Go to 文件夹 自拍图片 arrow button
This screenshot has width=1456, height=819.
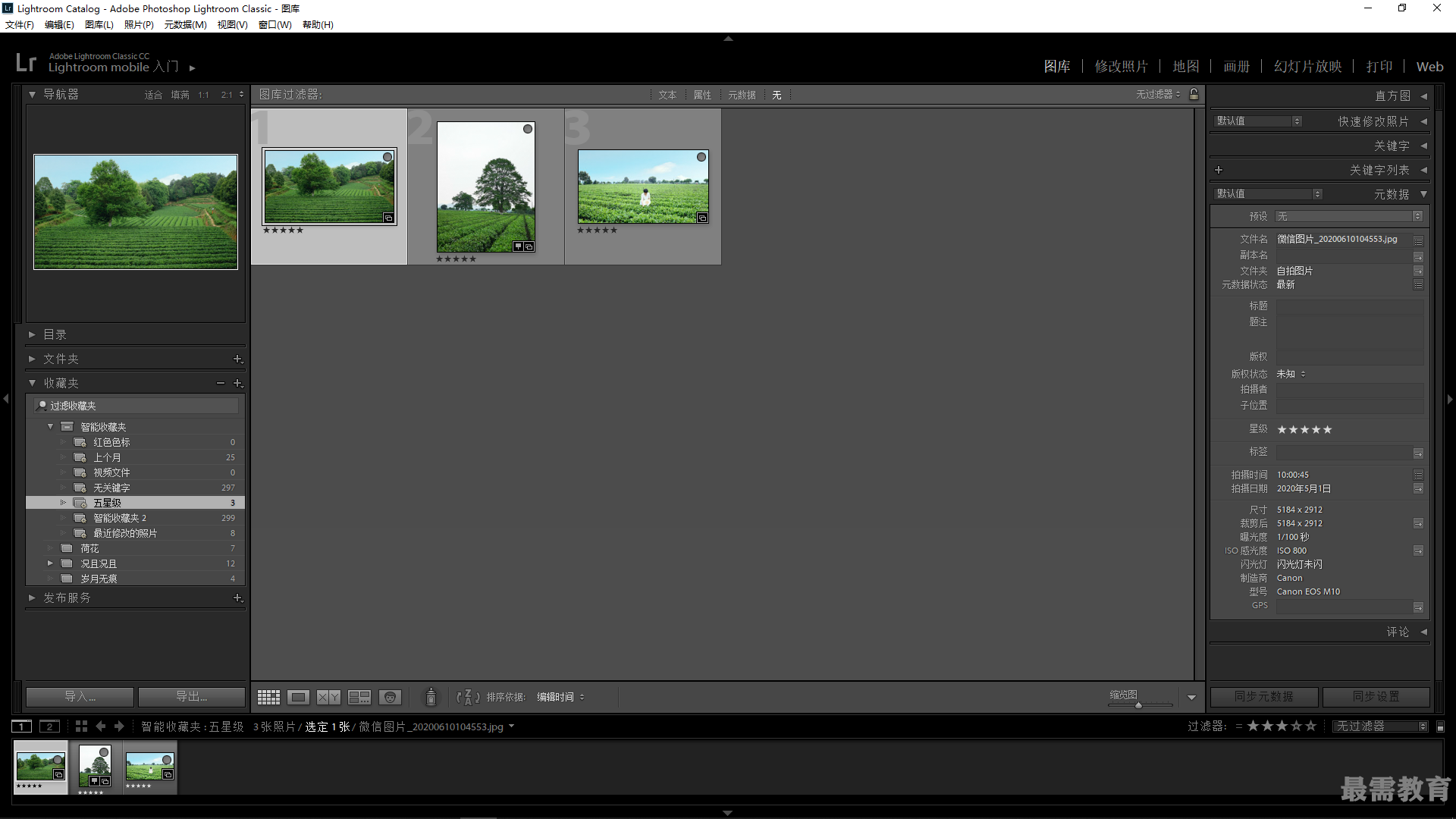1418,271
